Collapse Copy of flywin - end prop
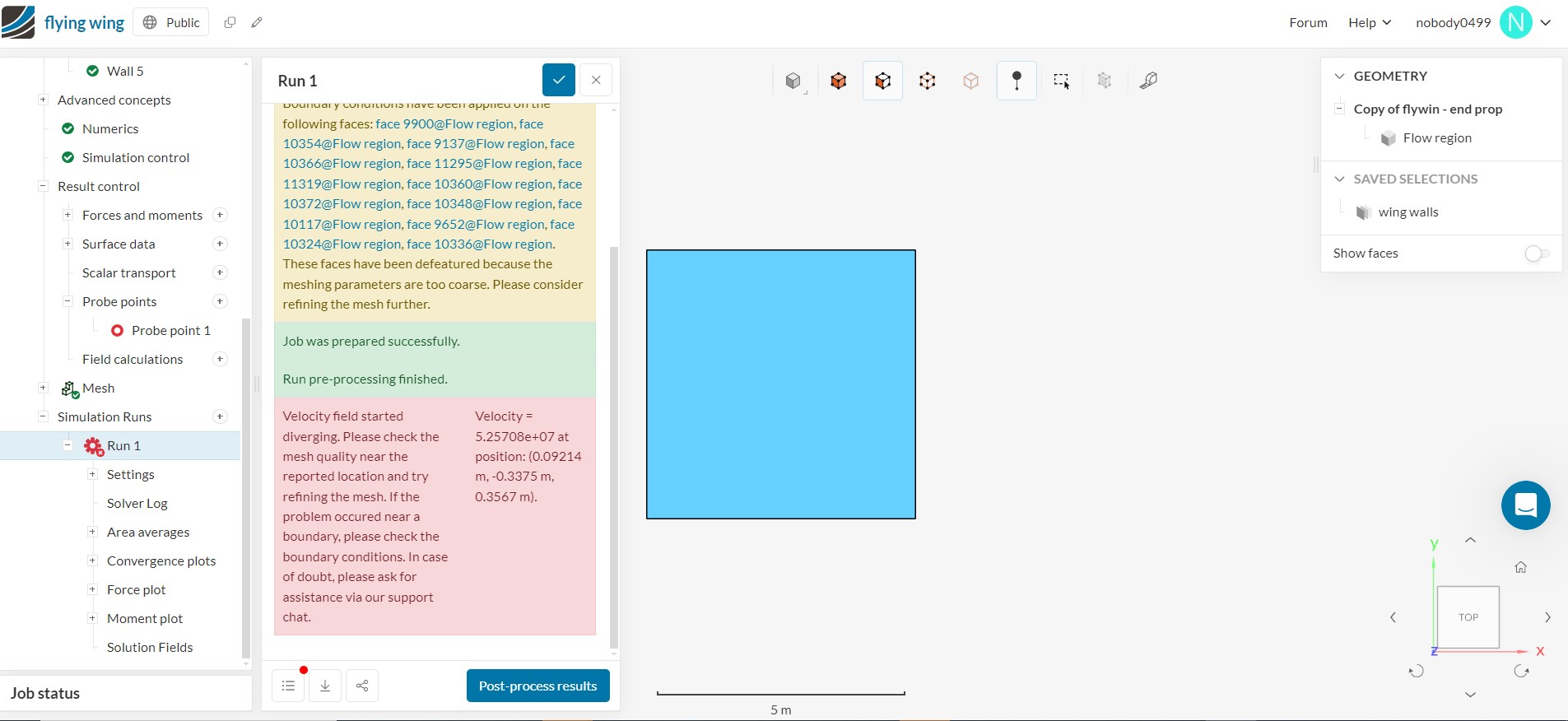This screenshot has width=1568, height=721. pos(1340,109)
